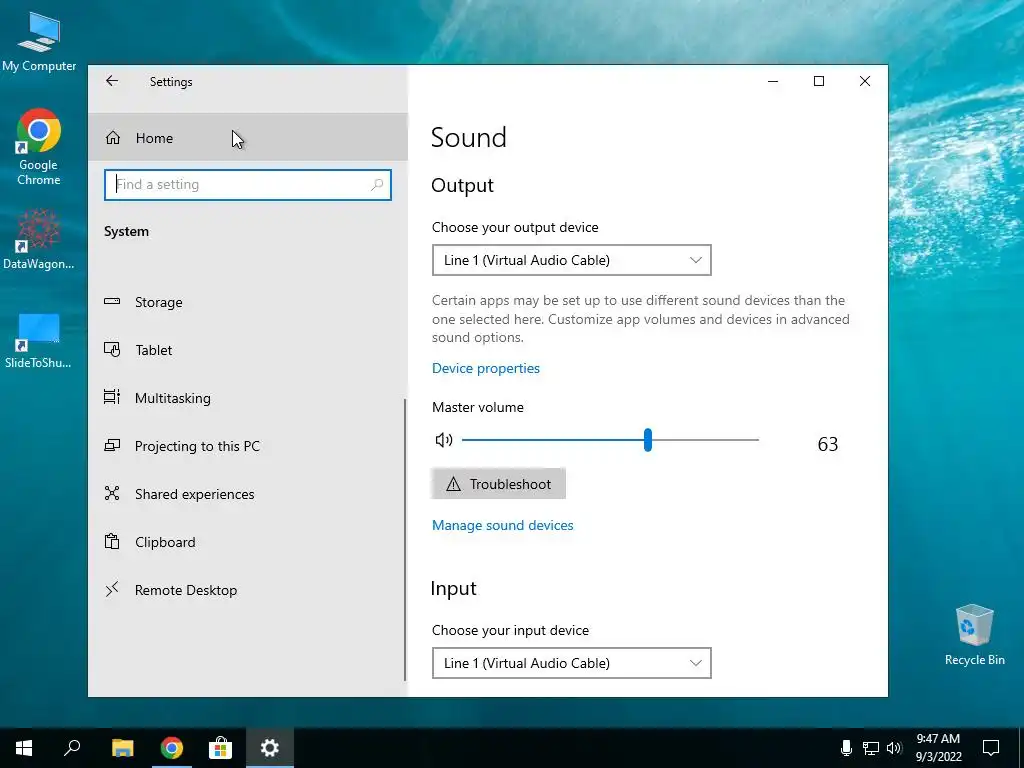Open the Windows Start menu

(x=24, y=748)
